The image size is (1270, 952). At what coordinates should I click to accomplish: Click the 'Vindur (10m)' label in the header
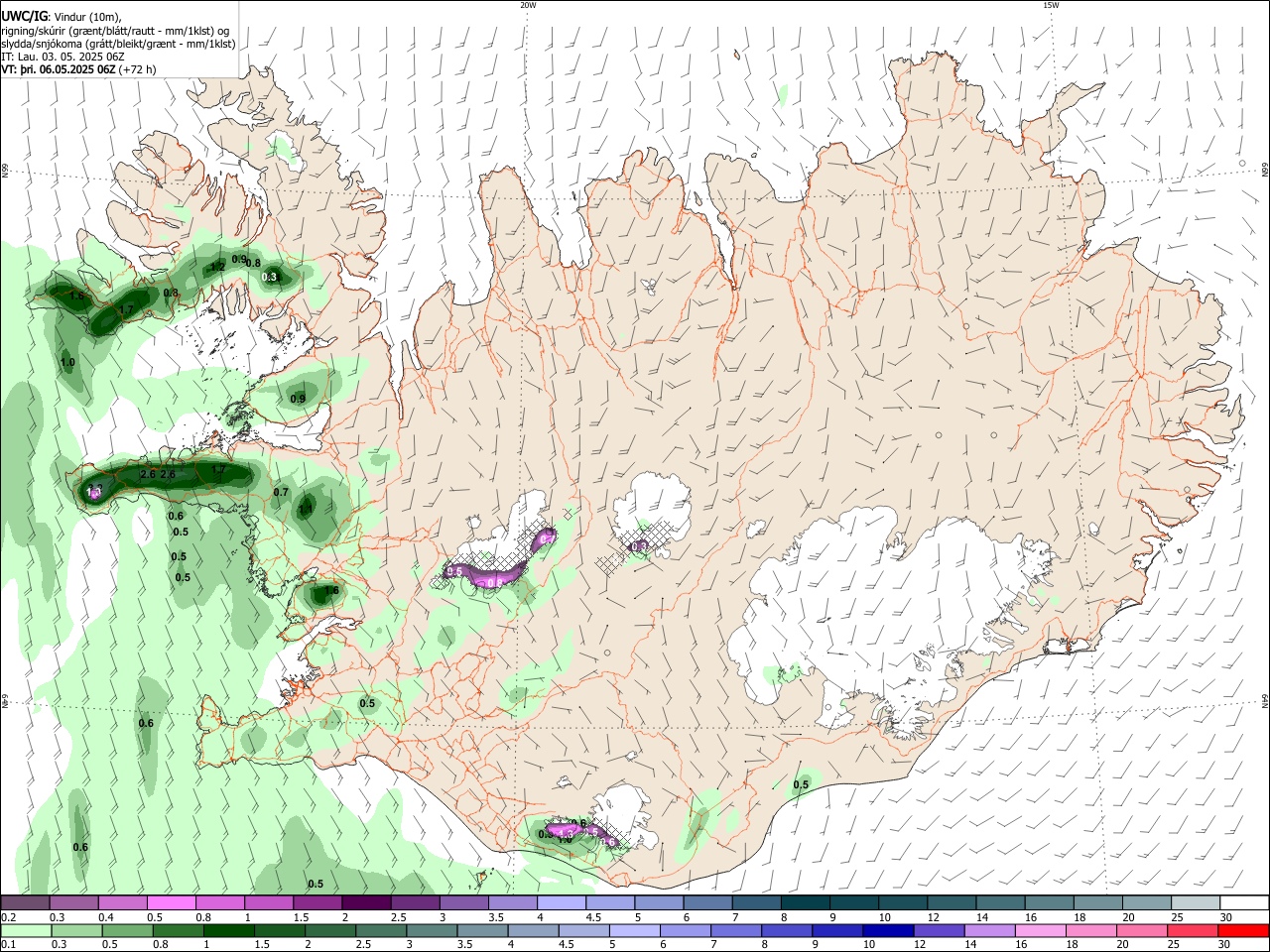(x=86, y=17)
